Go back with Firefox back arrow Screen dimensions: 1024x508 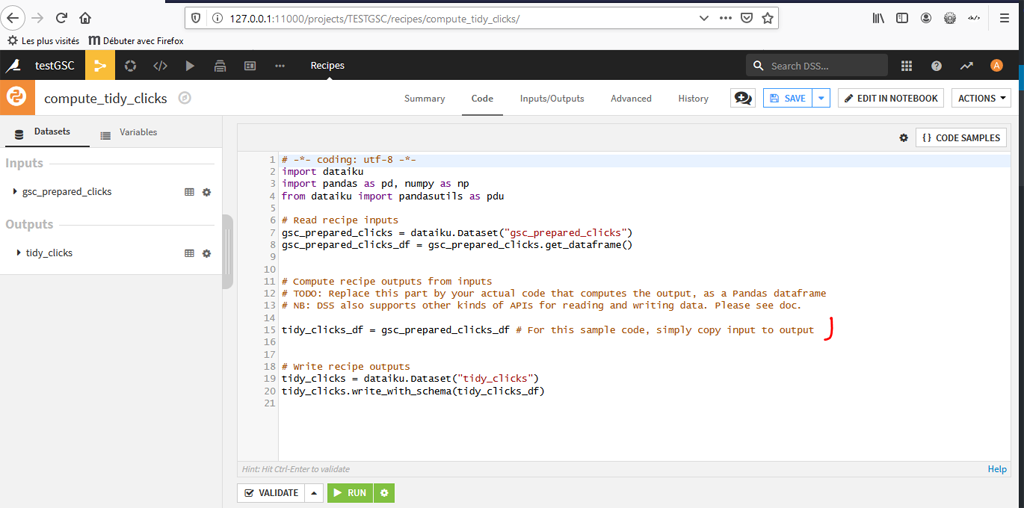13,18
